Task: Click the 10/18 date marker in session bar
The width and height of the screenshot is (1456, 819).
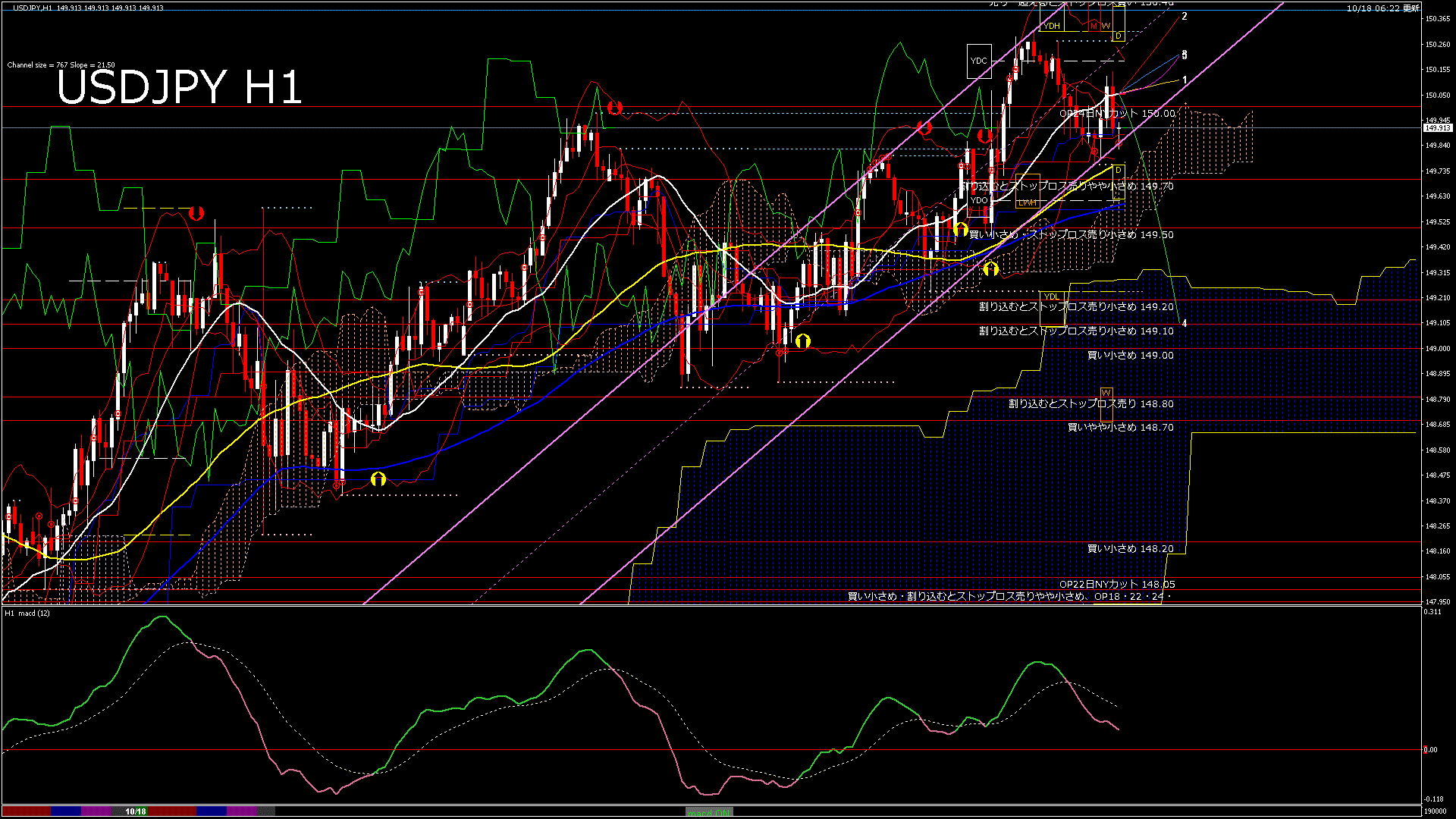Action: click(136, 811)
